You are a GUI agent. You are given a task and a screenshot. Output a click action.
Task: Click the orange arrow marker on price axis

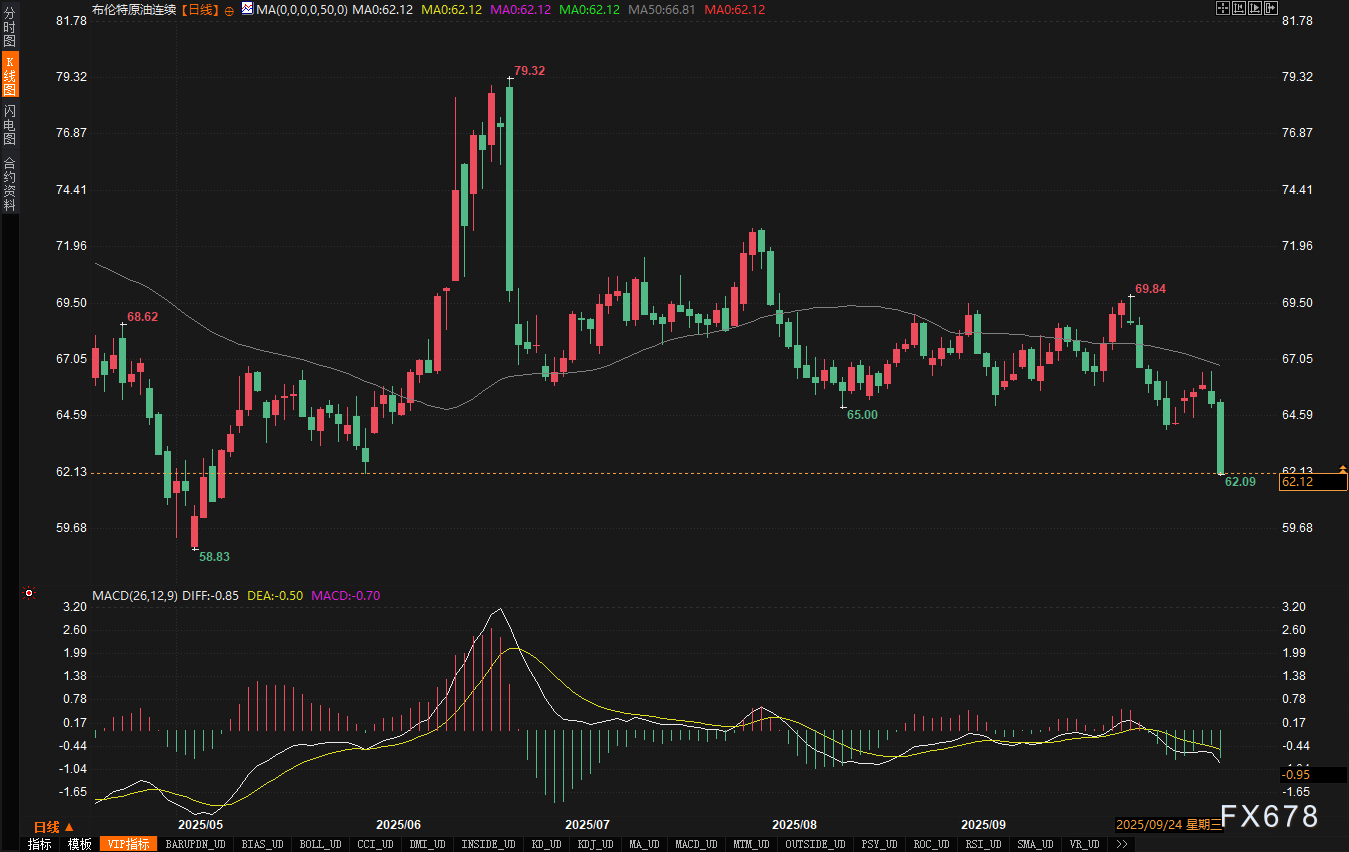coord(1342,469)
